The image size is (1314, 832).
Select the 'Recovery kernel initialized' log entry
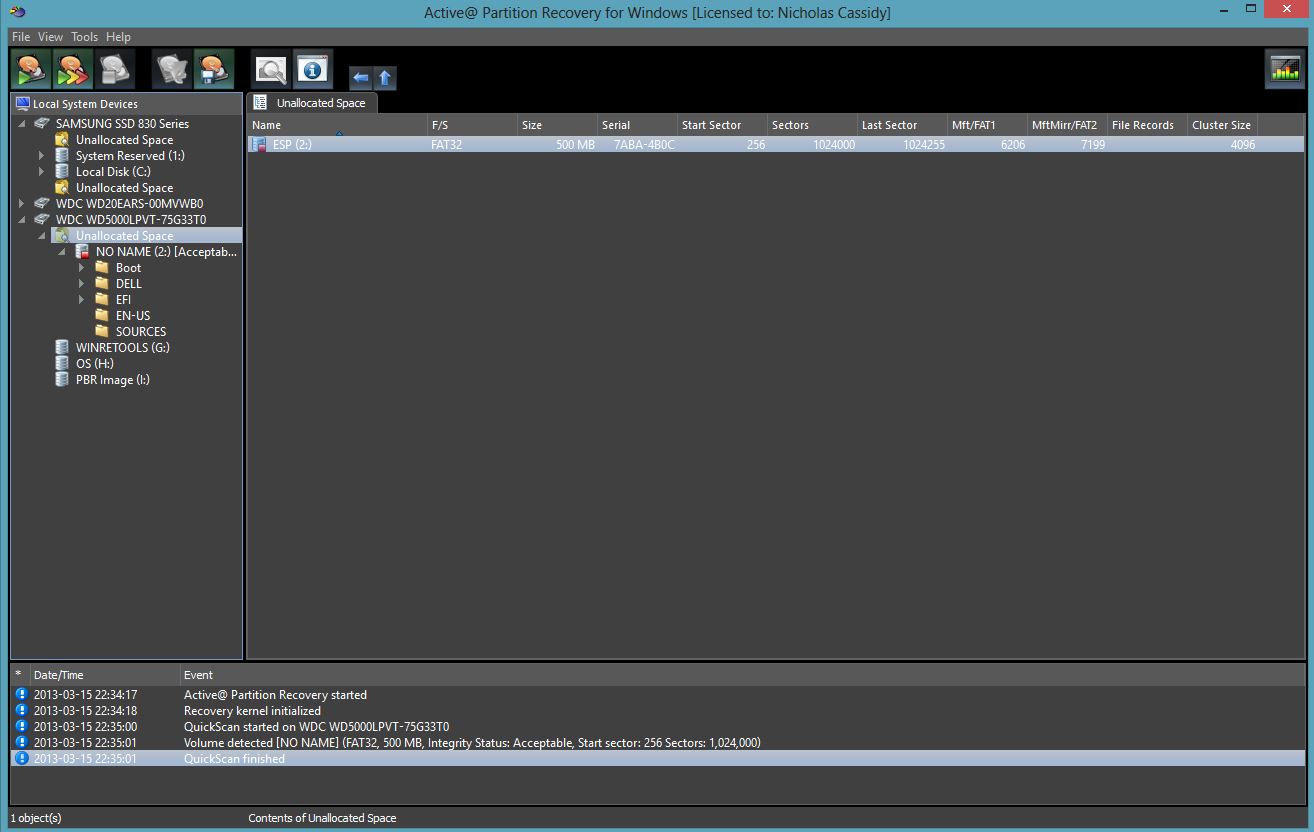657,711
